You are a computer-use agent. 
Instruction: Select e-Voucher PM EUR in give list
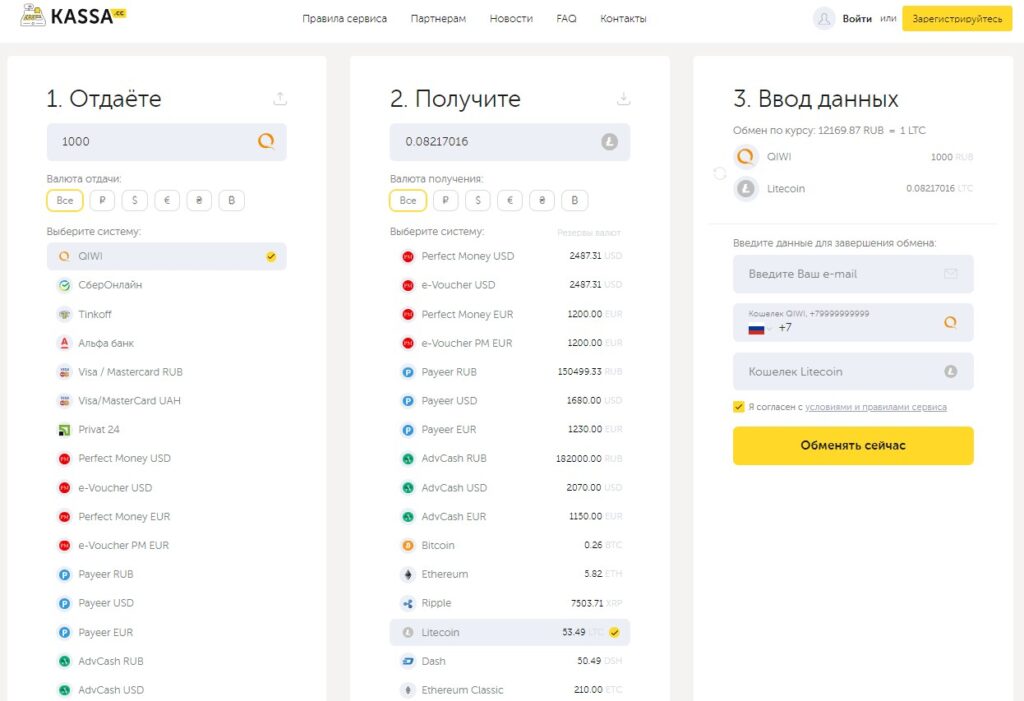(167, 546)
